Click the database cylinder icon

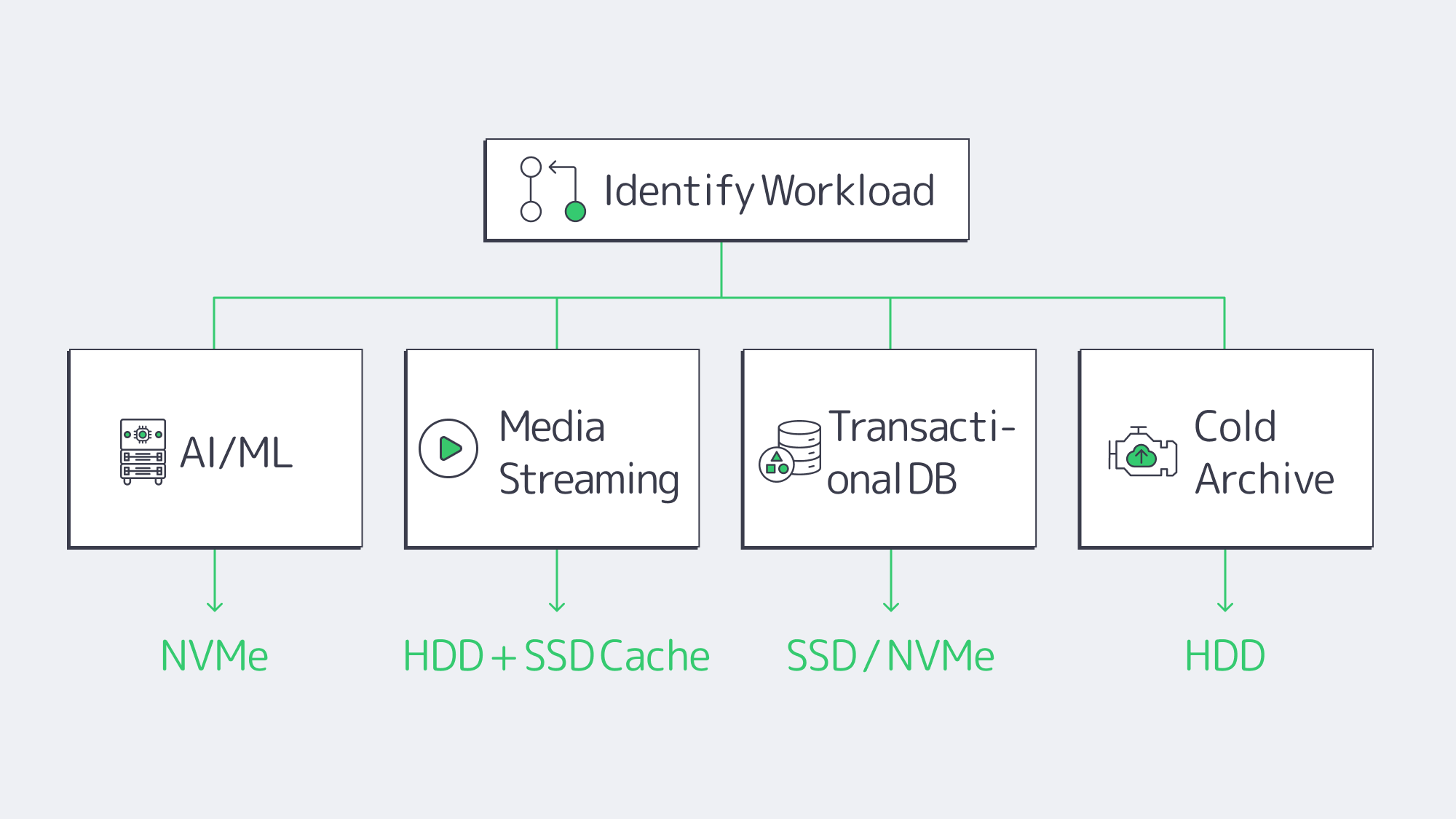click(790, 451)
